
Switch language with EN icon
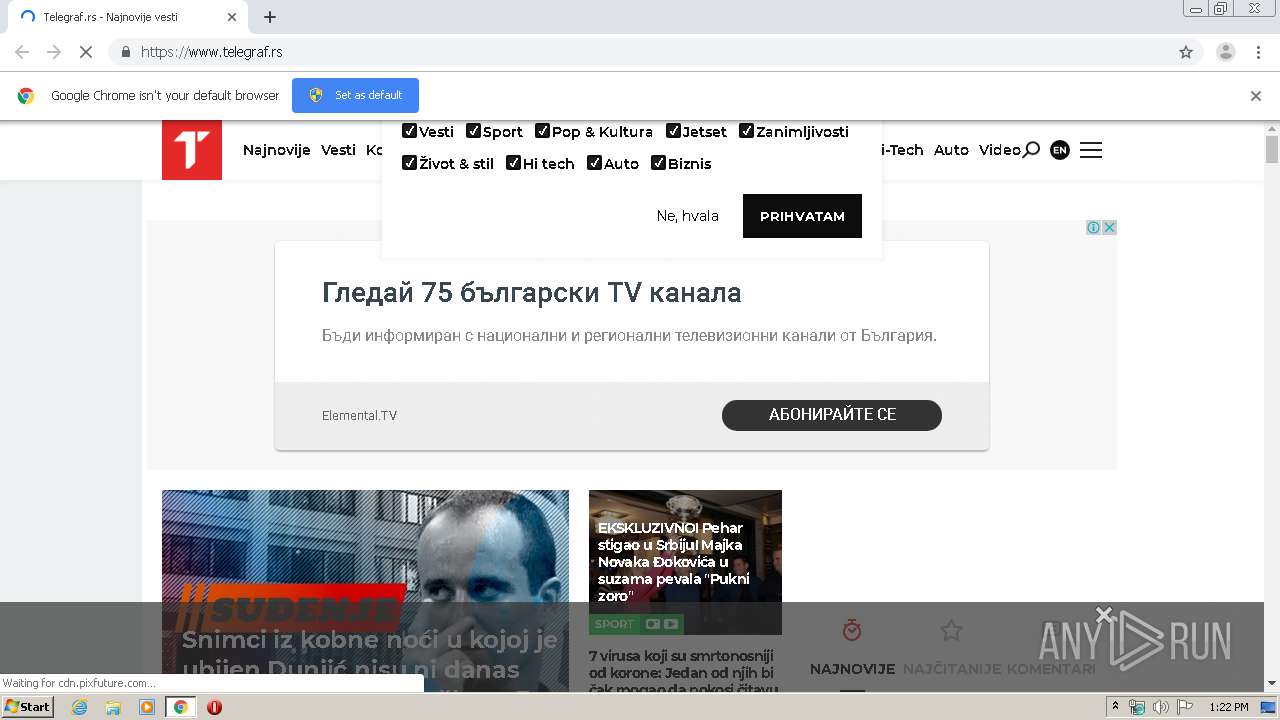pos(1060,150)
